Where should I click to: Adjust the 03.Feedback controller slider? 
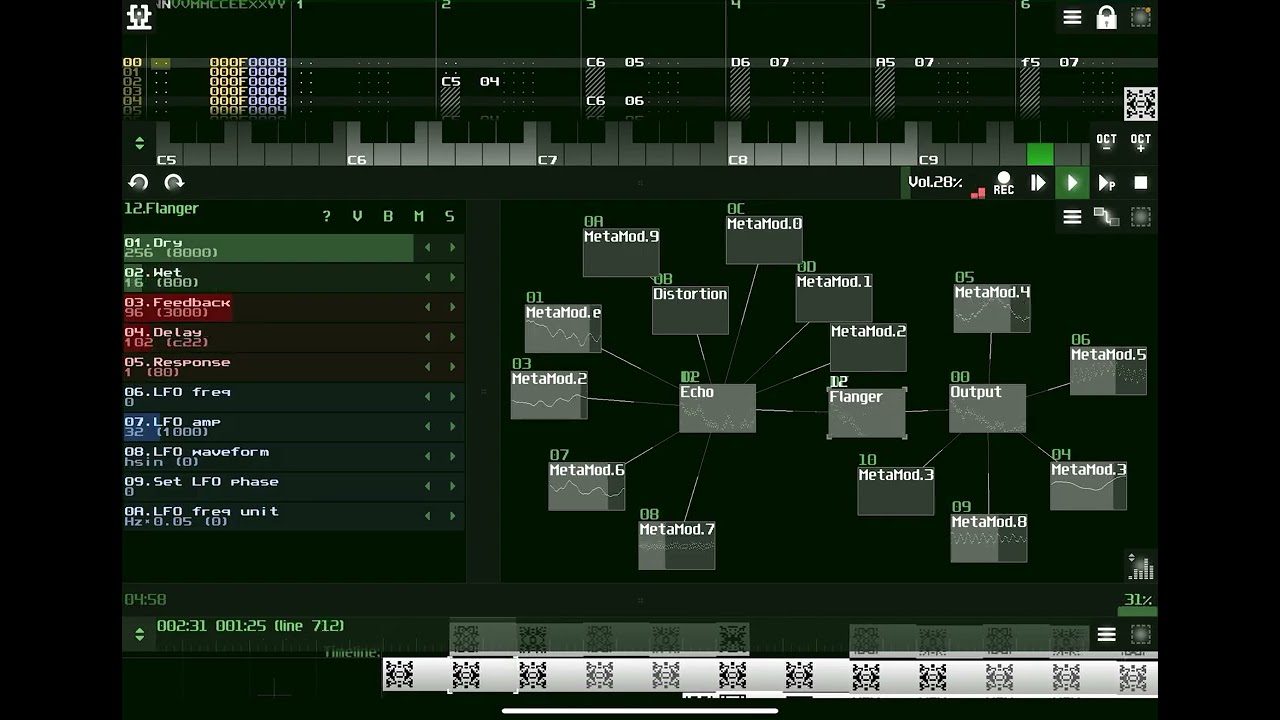coord(268,307)
